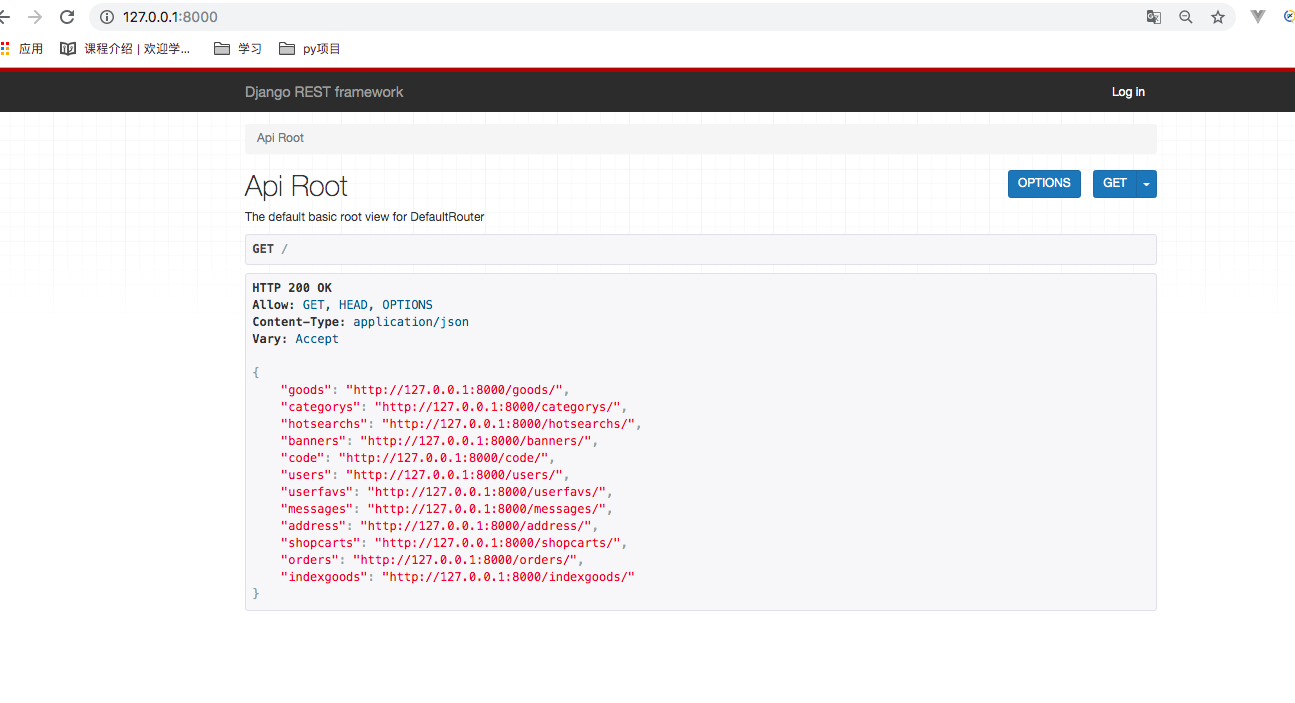Click the V extension icon
This screenshot has width=1295, height=703.
point(1258,17)
